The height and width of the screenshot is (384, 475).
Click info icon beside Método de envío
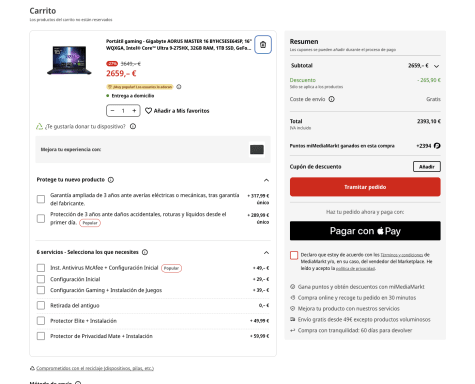tap(78, 383)
